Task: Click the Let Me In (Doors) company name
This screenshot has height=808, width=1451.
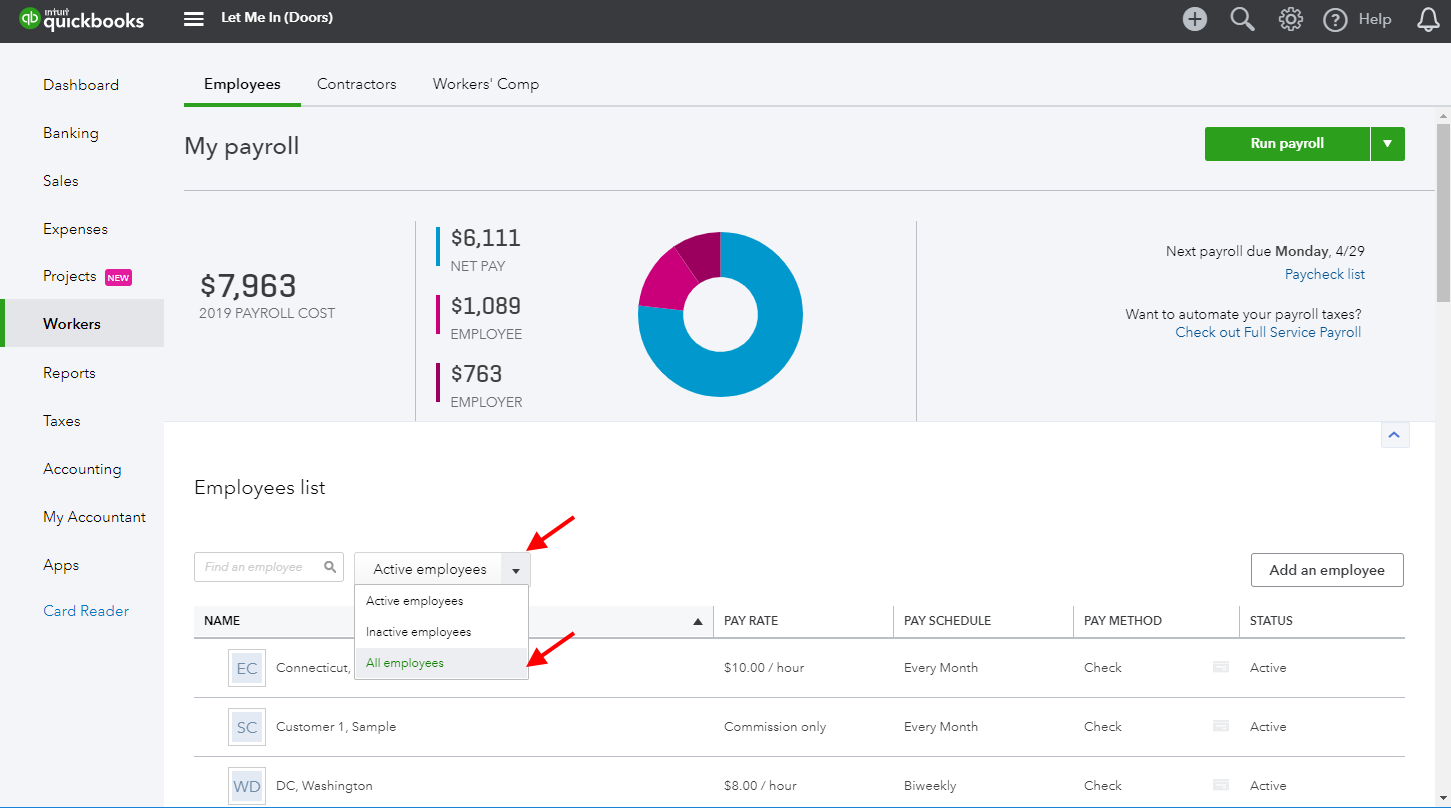Action: (x=277, y=18)
